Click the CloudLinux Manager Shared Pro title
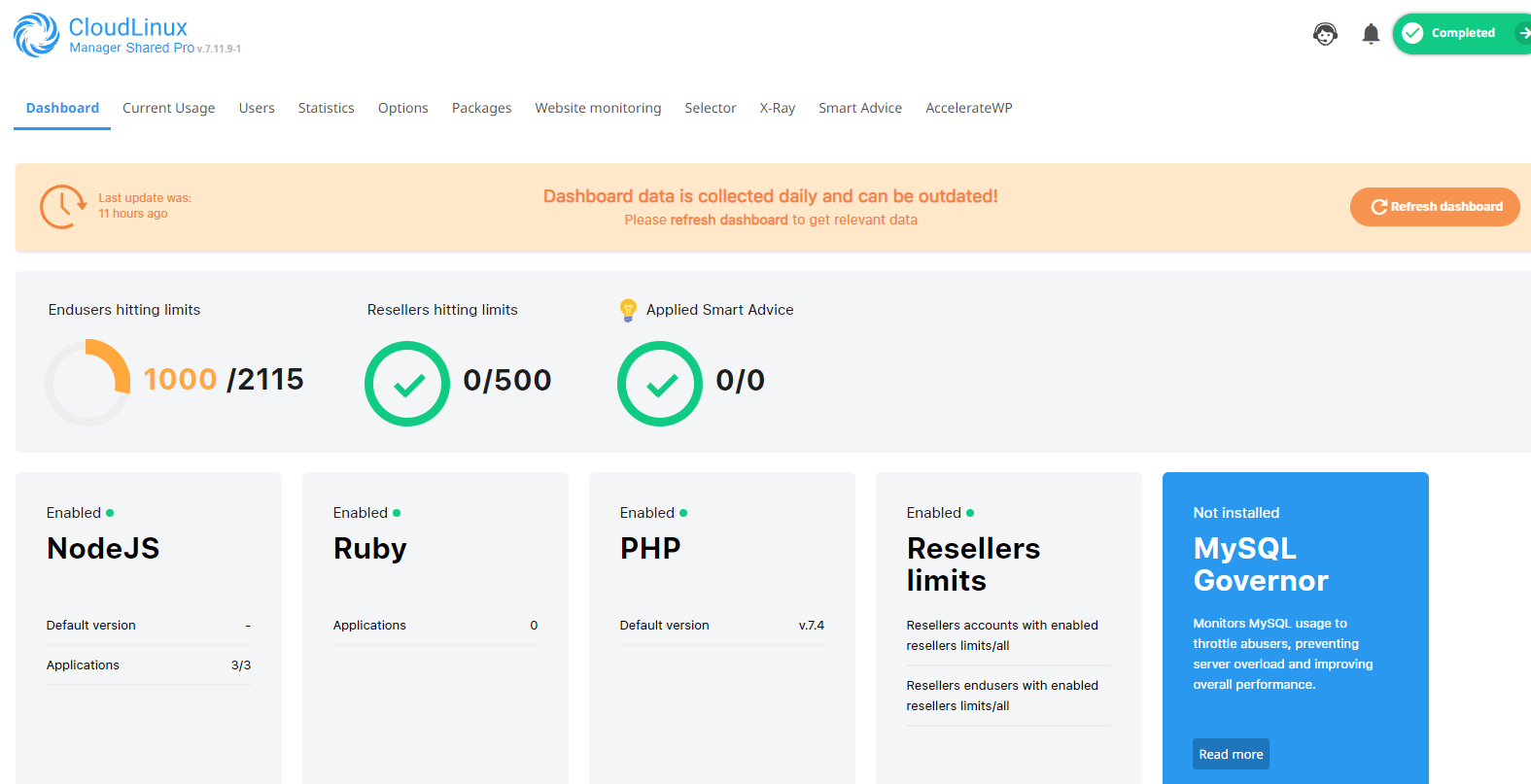 pos(131,35)
